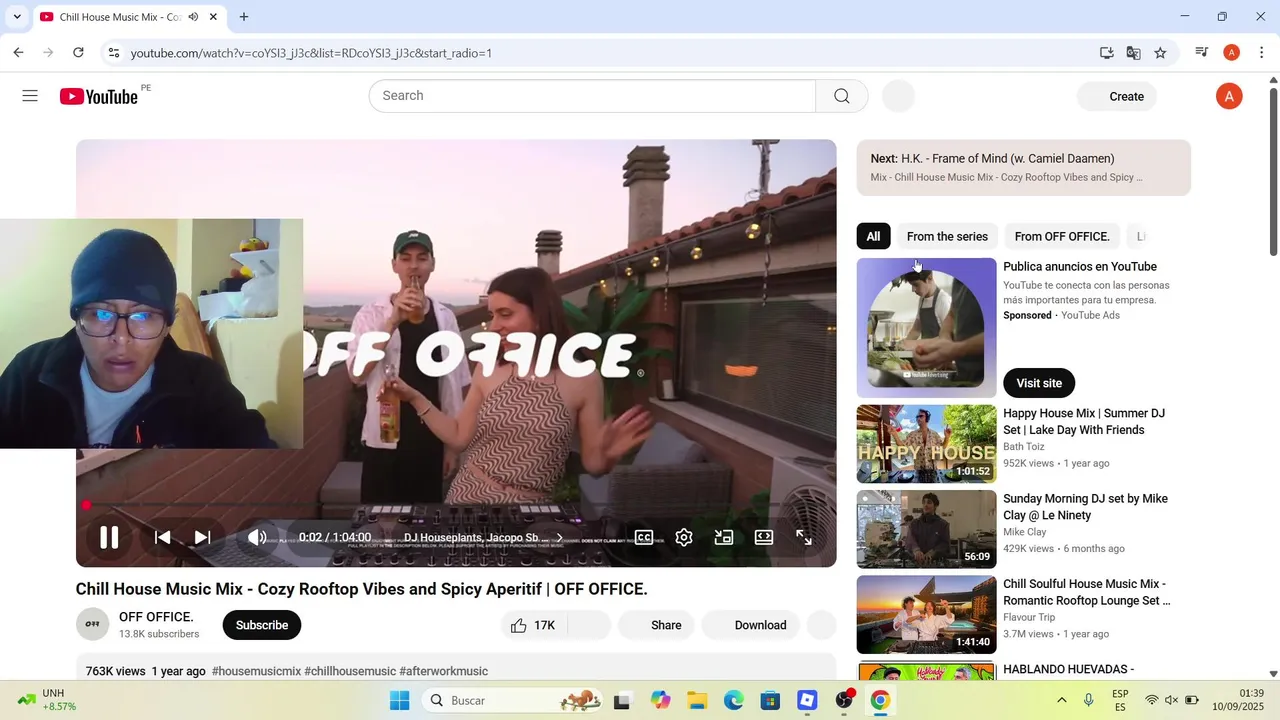Click the video progress bar
The image size is (1280, 720).
[x=456, y=505]
